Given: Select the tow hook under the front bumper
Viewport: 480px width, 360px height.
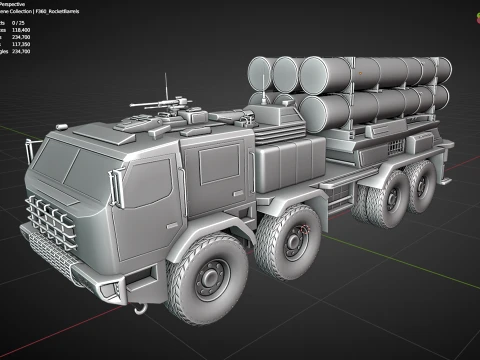Looking at the screenshot, I should pos(140,308).
